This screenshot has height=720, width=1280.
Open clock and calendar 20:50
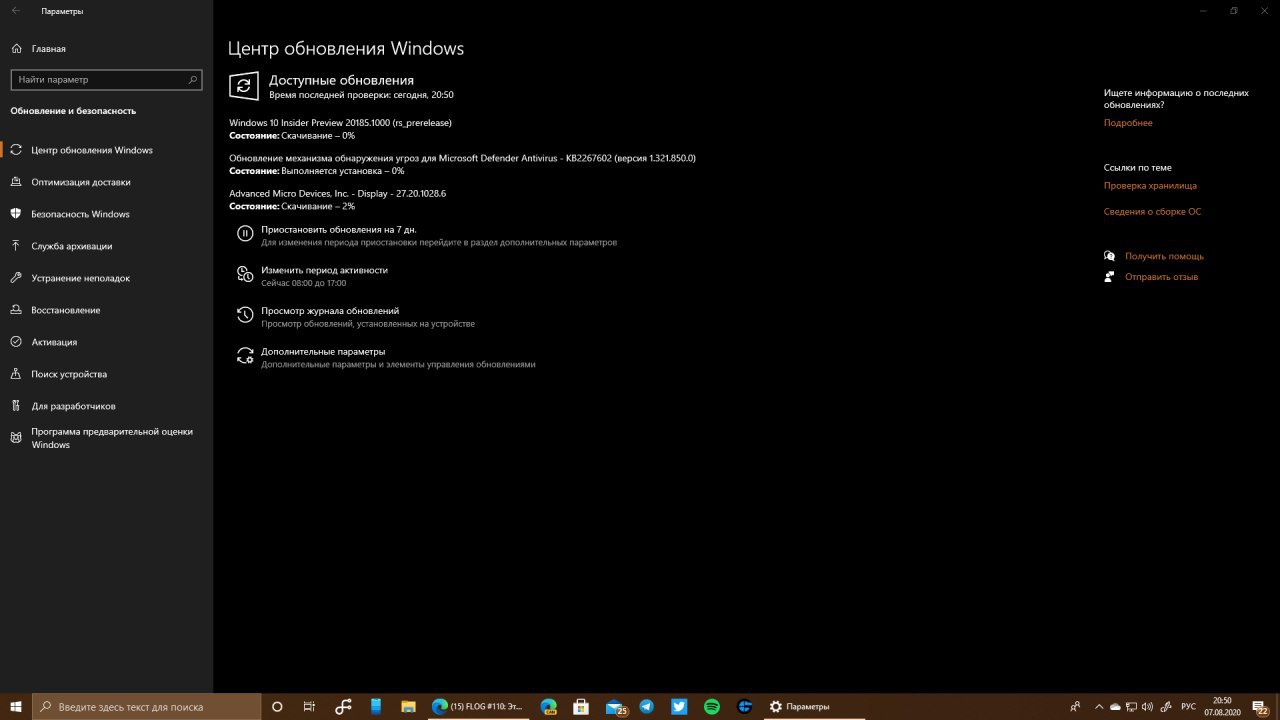pos(1222,706)
